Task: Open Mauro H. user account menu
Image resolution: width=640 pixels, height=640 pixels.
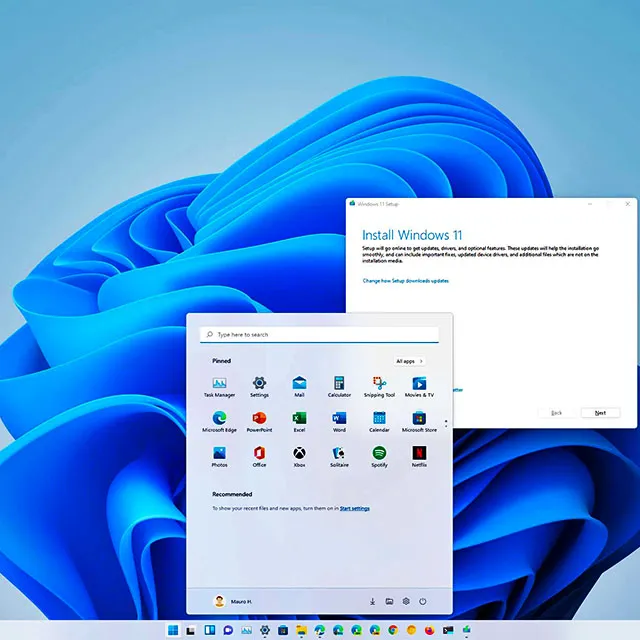Action: tap(233, 601)
